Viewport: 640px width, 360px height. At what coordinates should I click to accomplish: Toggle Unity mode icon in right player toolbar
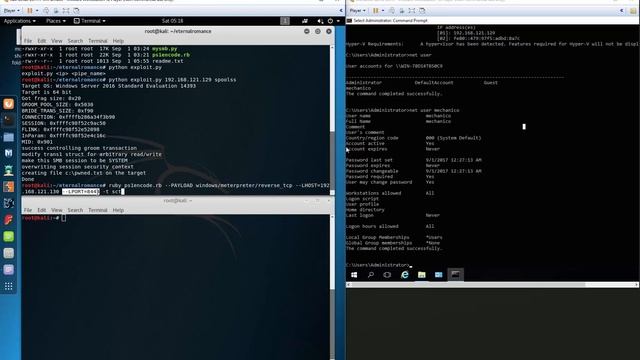[x=422, y=11]
